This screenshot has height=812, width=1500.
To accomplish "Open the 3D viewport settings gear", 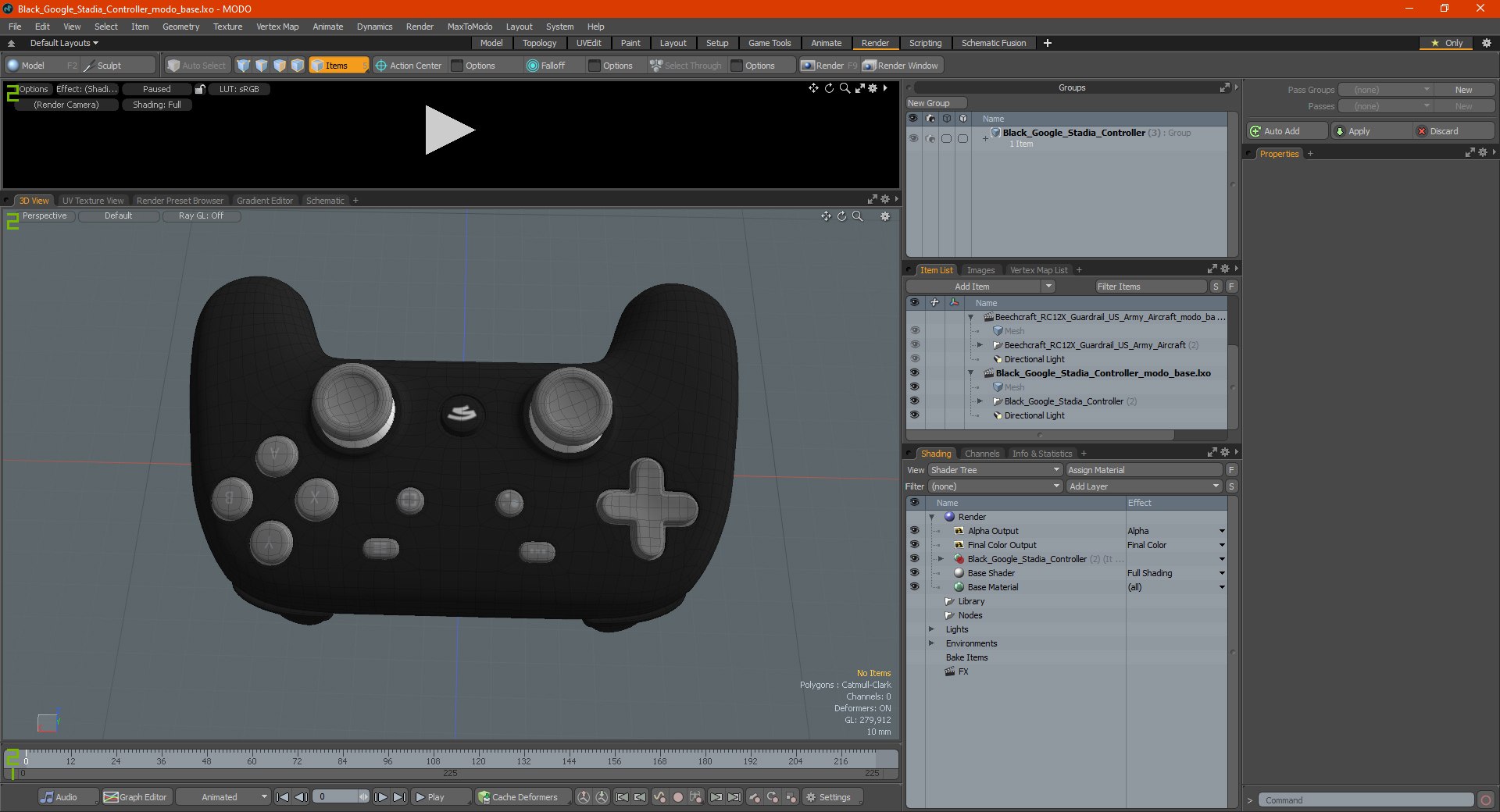I will (x=885, y=216).
